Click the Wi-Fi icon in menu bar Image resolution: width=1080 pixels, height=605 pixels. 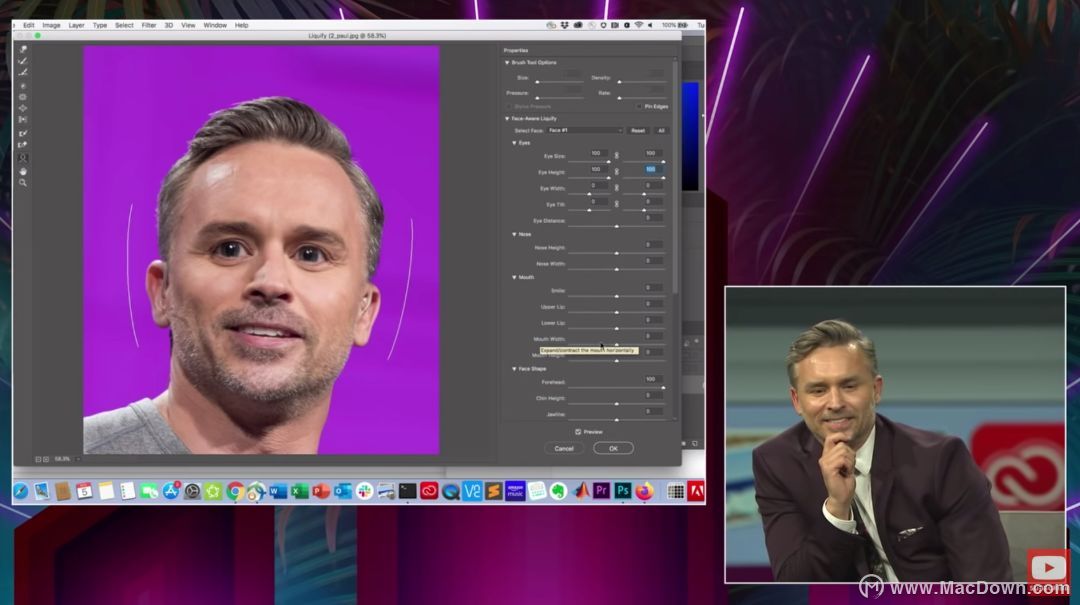[x=638, y=25]
